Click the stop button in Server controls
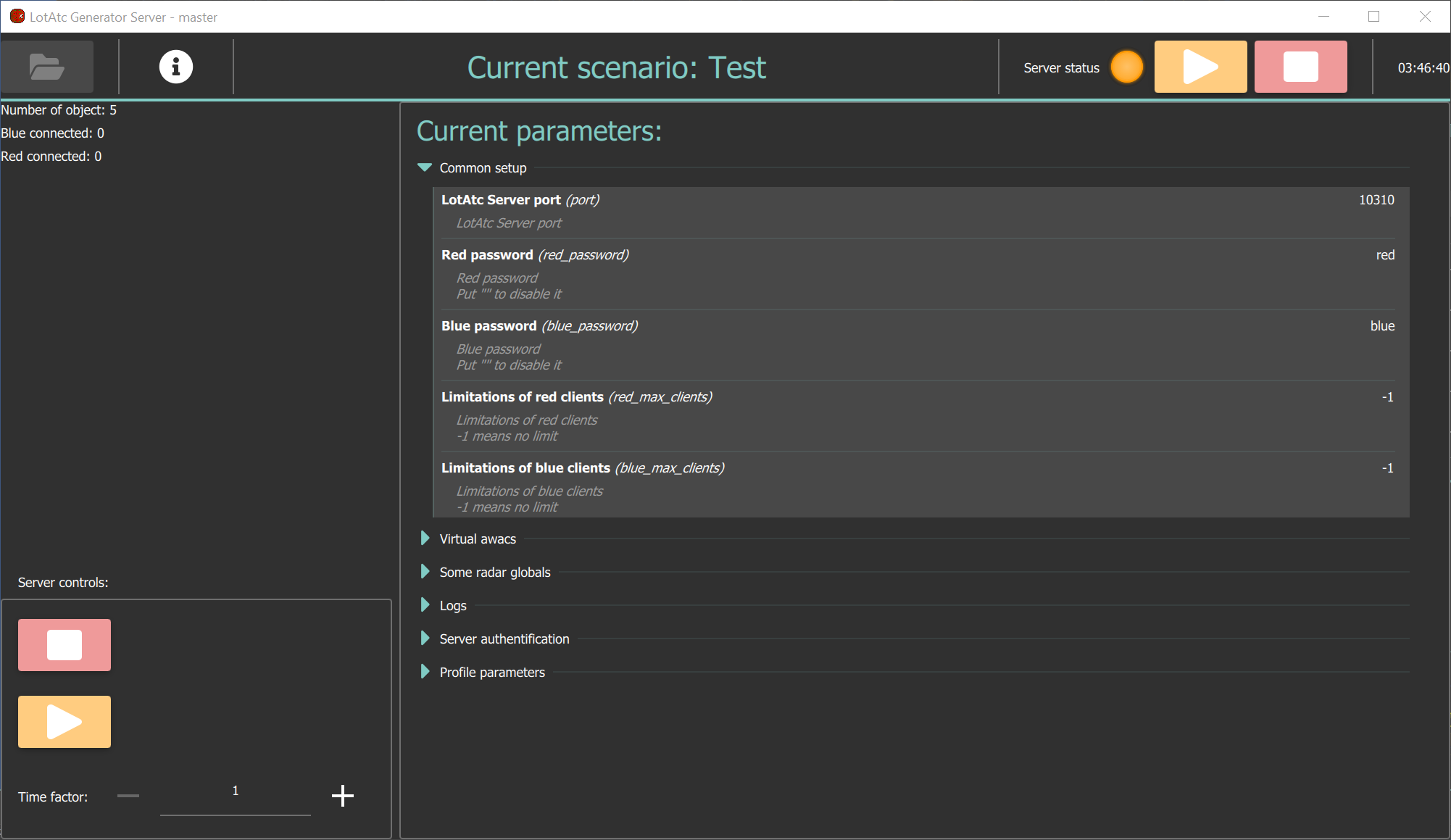This screenshot has width=1451, height=840. 64,644
